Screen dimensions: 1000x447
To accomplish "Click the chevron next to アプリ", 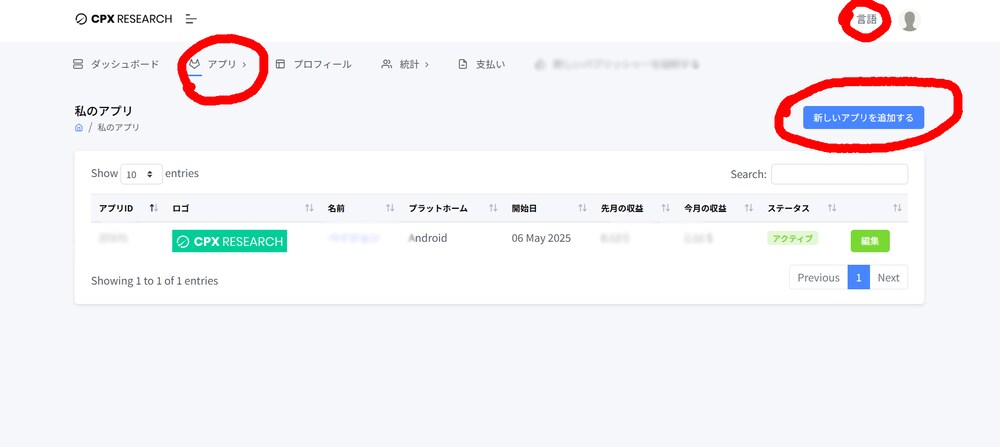I will pyautogui.click(x=244, y=64).
